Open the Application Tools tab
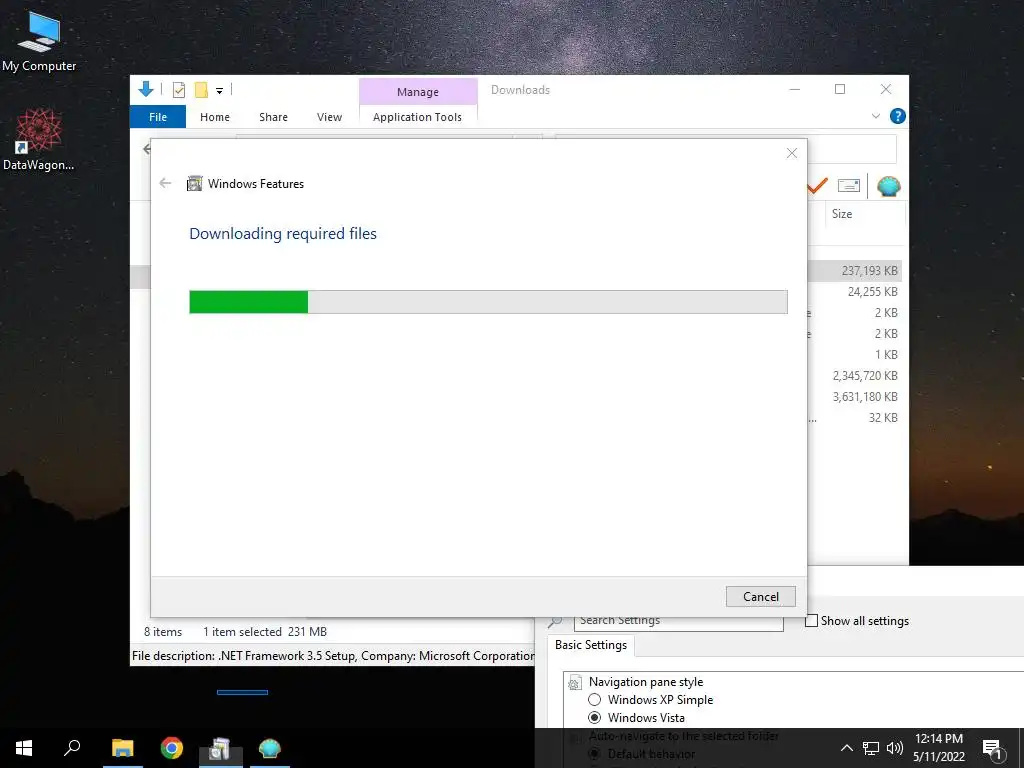Viewport: 1024px width, 768px height. coord(417,117)
